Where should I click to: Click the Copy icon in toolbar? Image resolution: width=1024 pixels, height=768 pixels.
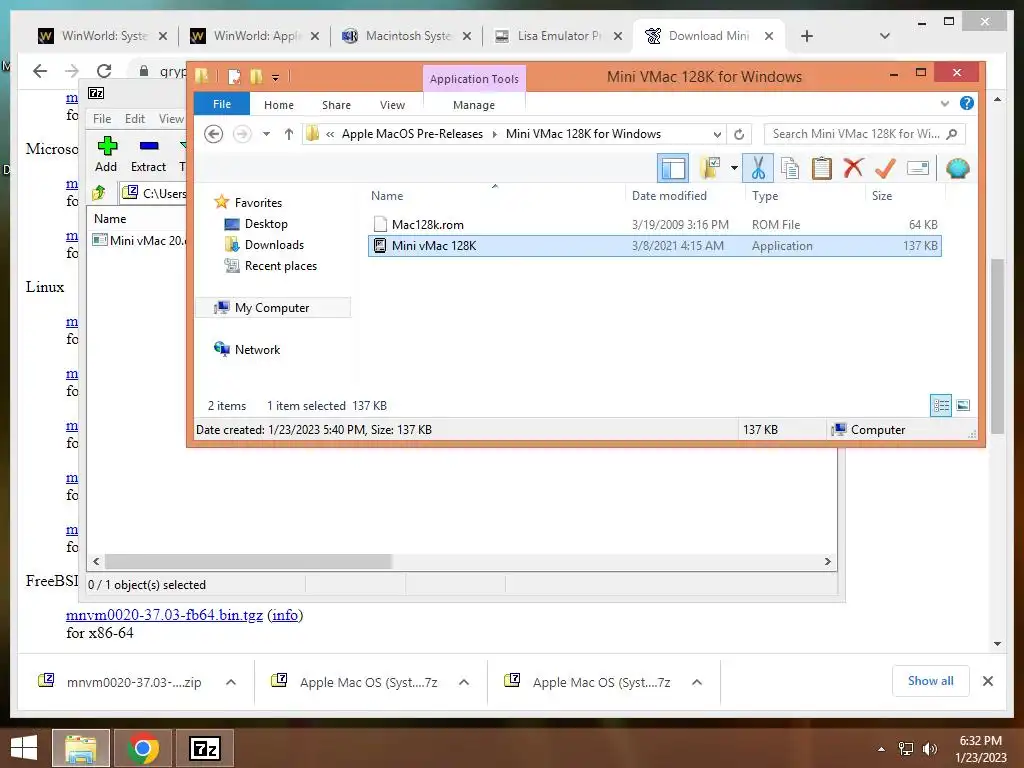coord(790,168)
